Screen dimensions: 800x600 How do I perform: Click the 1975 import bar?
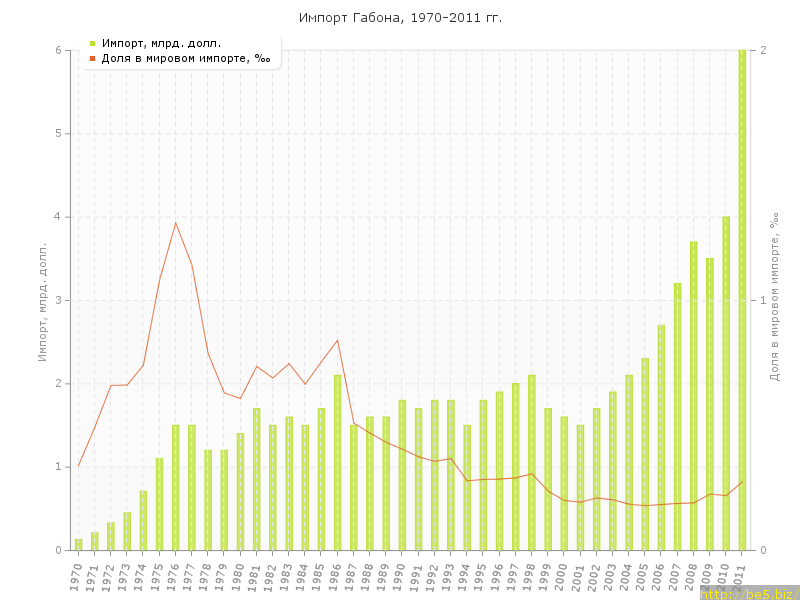159,504
